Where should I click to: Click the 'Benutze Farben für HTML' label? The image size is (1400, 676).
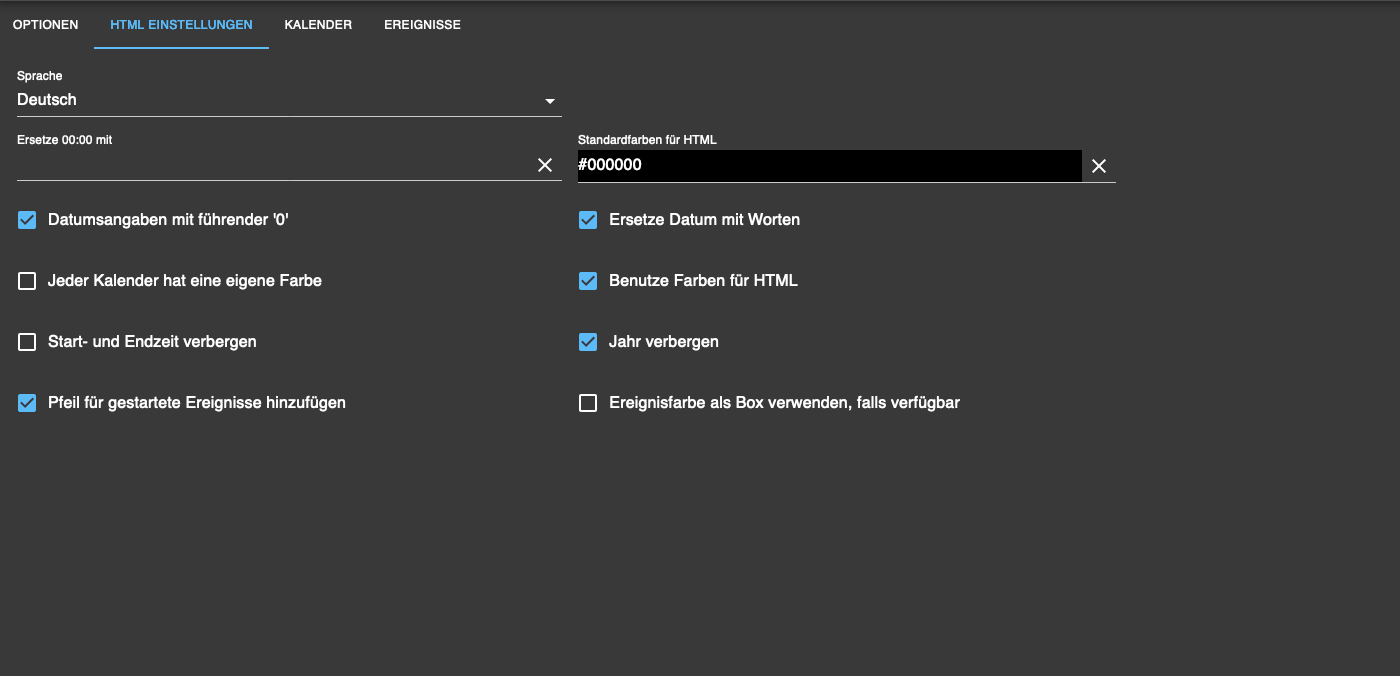click(x=703, y=281)
